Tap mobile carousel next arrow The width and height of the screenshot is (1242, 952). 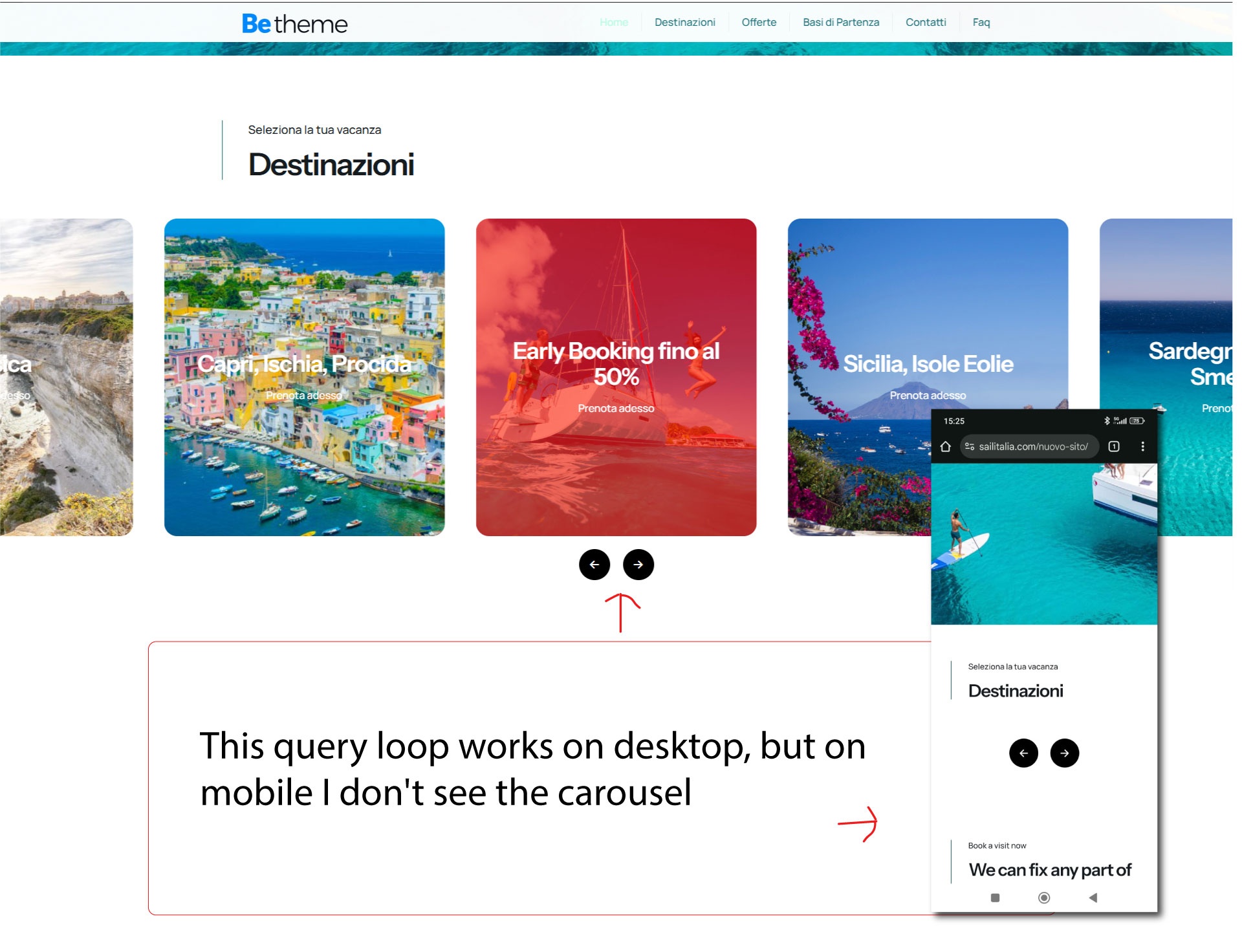(x=1064, y=753)
